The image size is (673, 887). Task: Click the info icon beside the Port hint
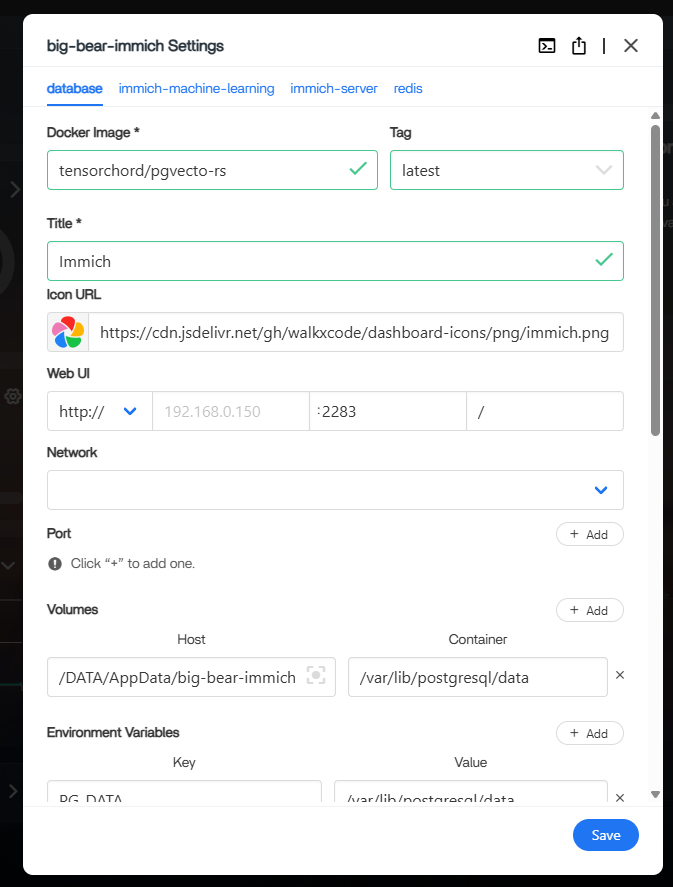pyautogui.click(x=55, y=563)
